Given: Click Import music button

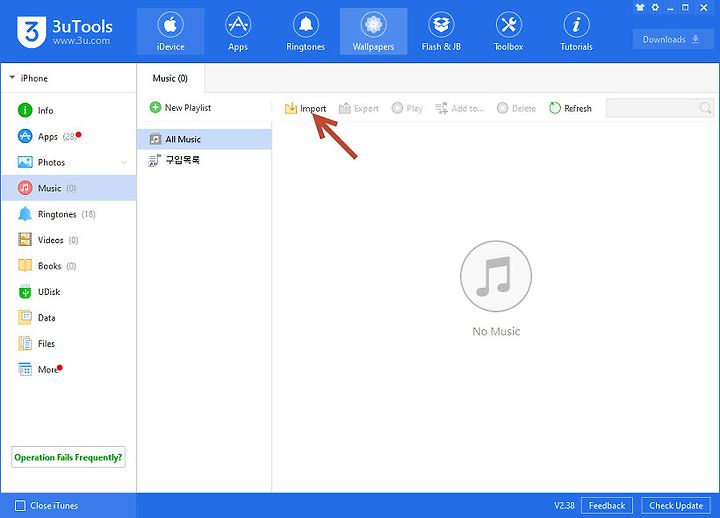Looking at the screenshot, I should (305, 108).
